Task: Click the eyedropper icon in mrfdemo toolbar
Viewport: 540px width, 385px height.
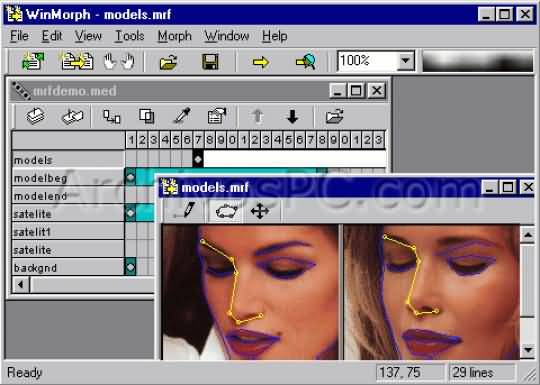Action: [182, 116]
